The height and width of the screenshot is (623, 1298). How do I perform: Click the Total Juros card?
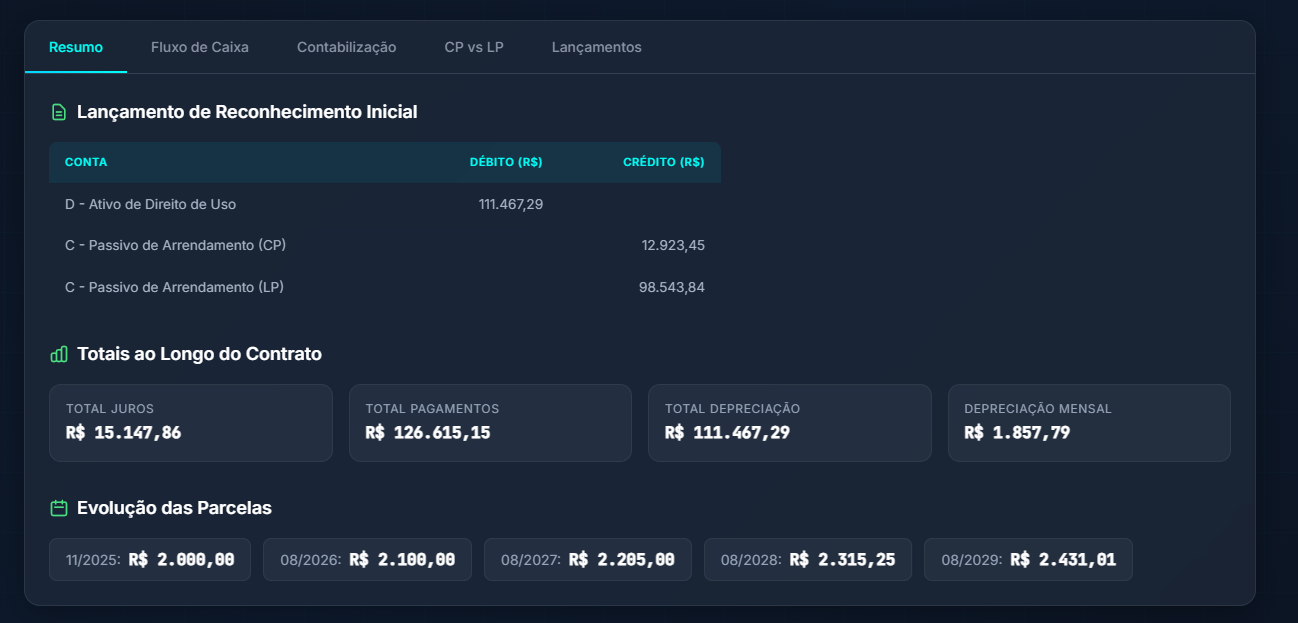[x=190, y=423]
